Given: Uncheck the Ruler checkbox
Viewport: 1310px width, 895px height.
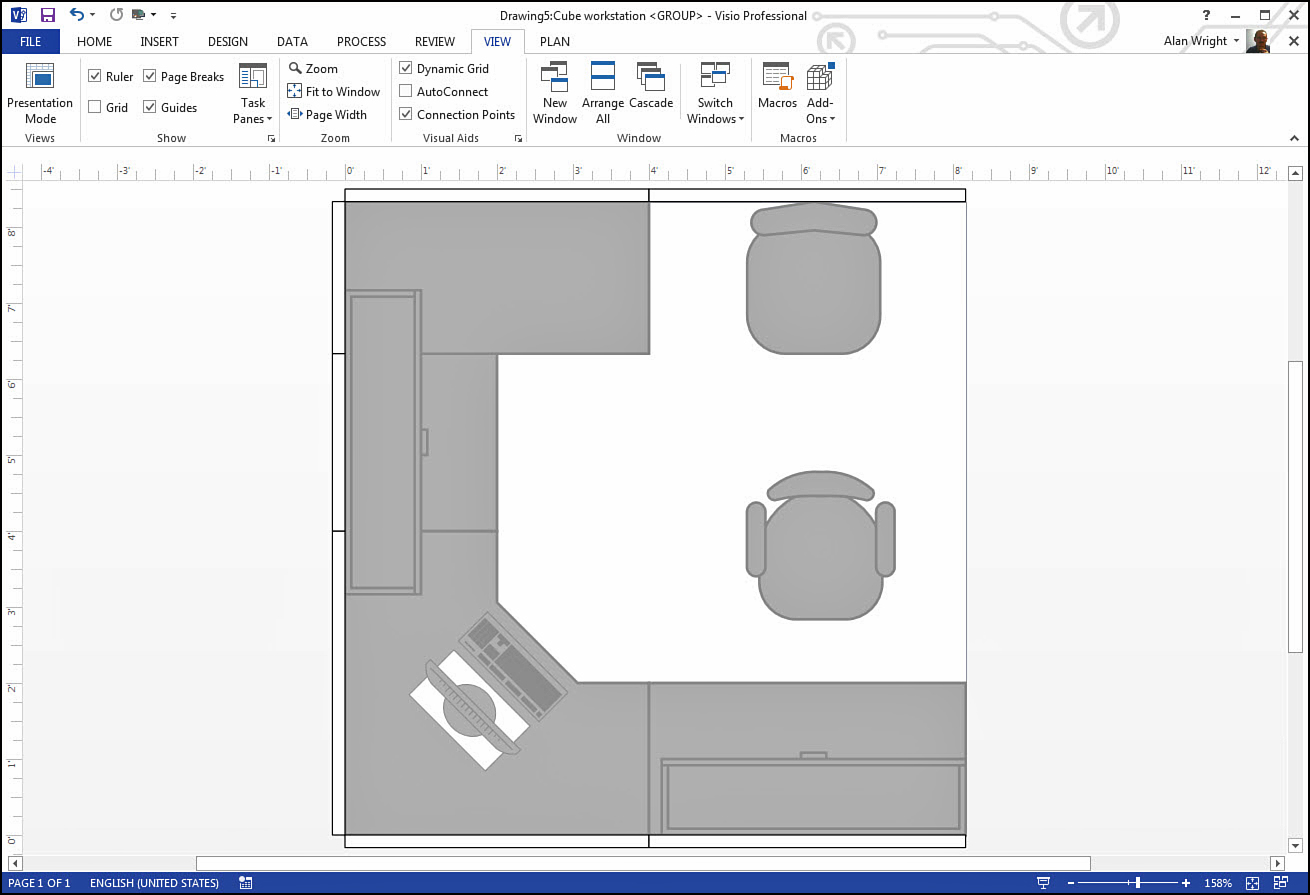Looking at the screenshot, I should pos(94,76).
